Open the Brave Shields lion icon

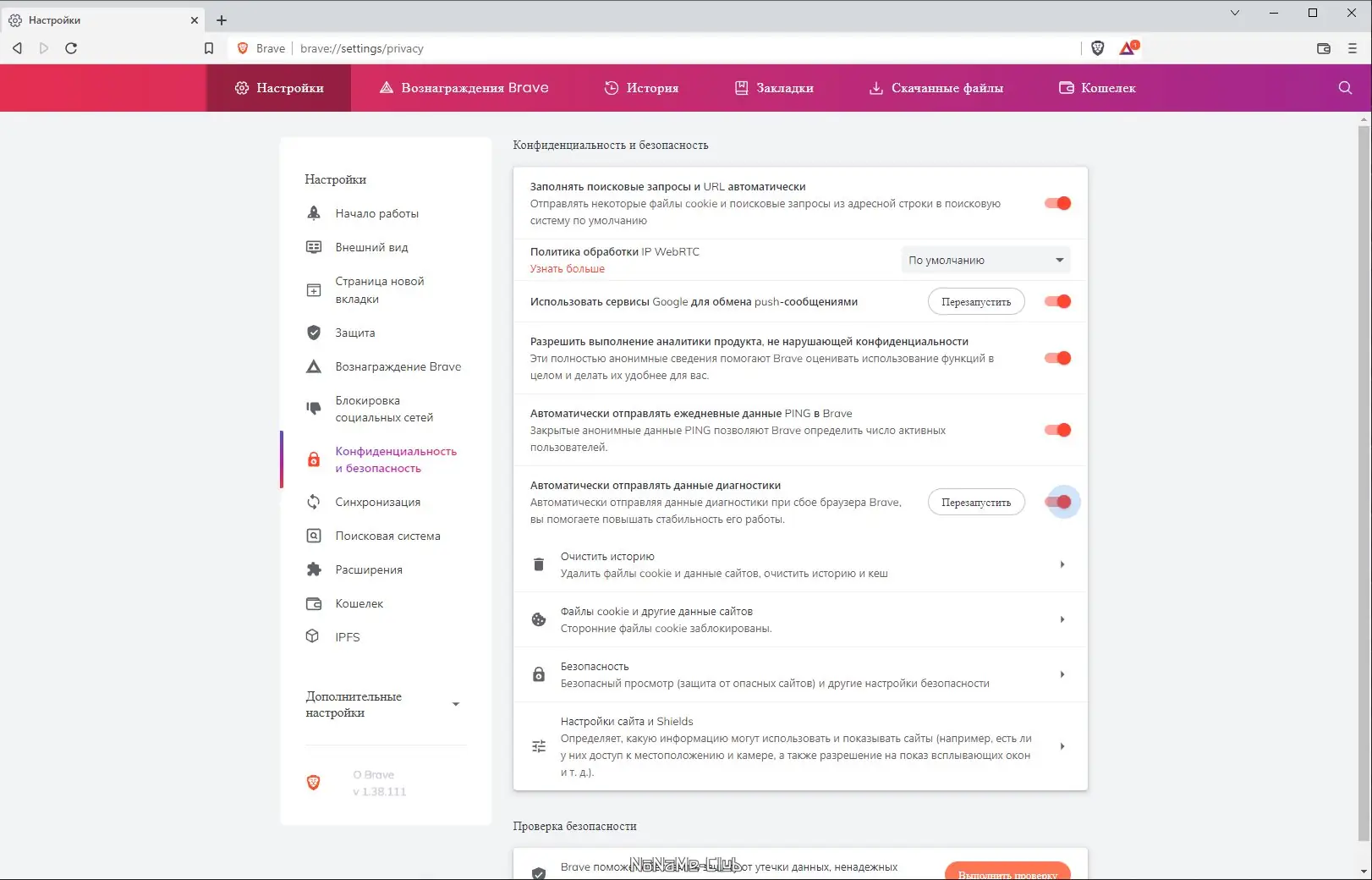click(1098, 48)
